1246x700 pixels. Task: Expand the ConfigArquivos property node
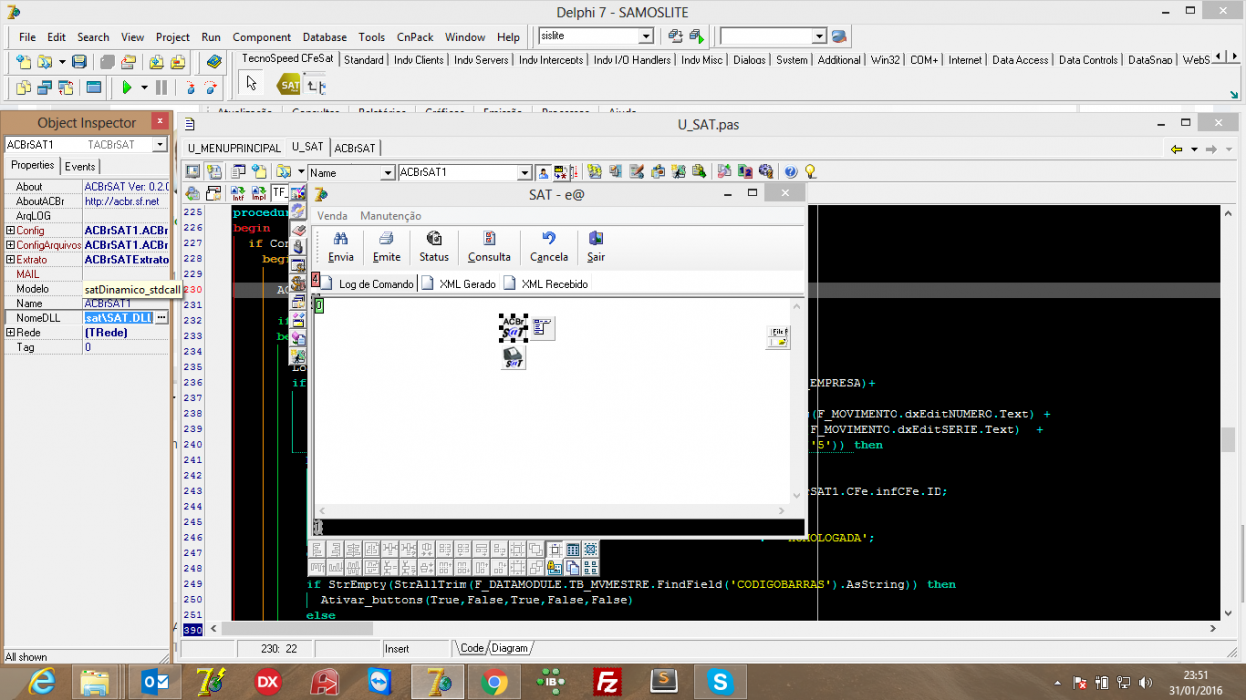click(10, 245)
